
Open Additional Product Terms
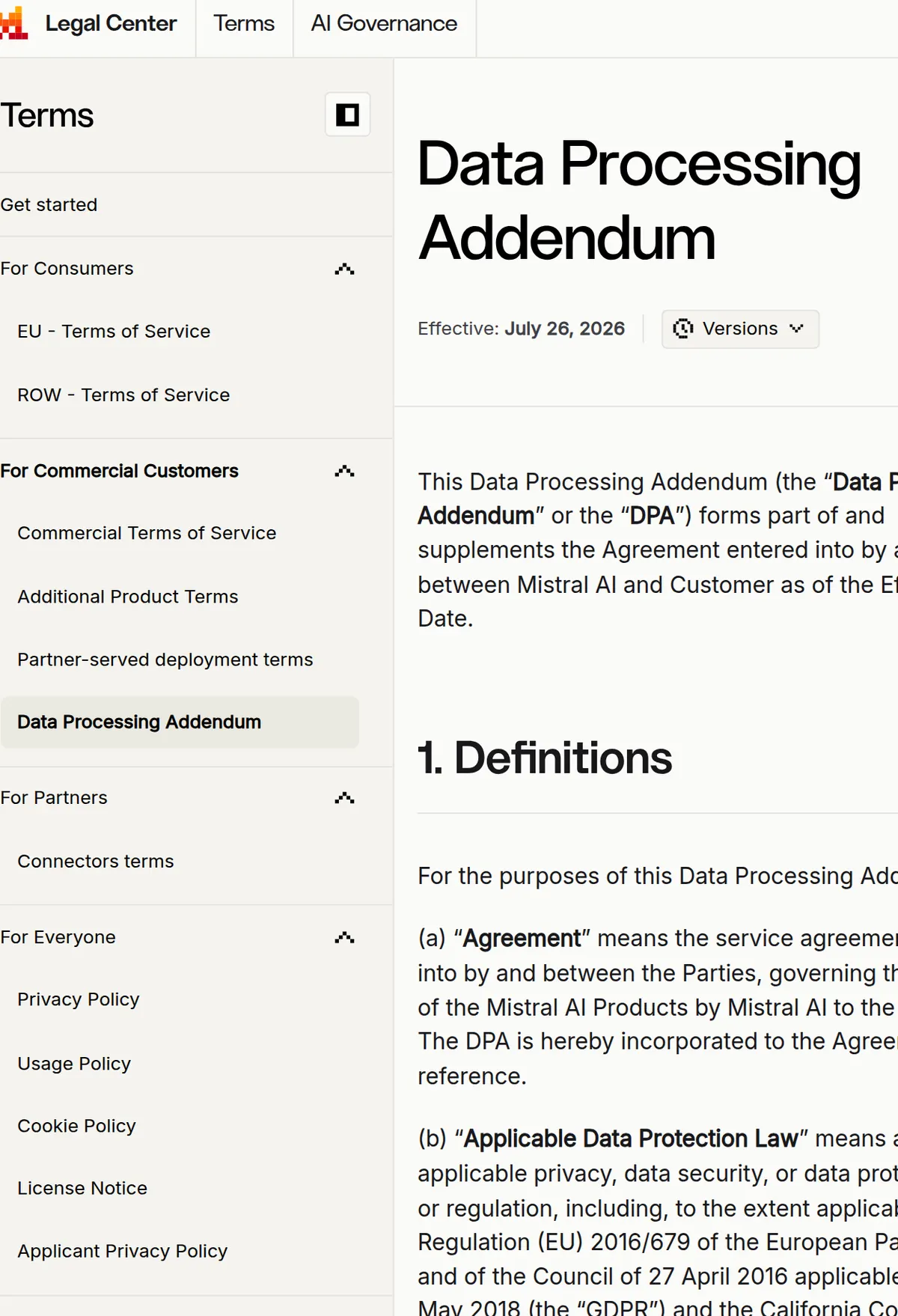pyautogui.click(x=127, y=597)
